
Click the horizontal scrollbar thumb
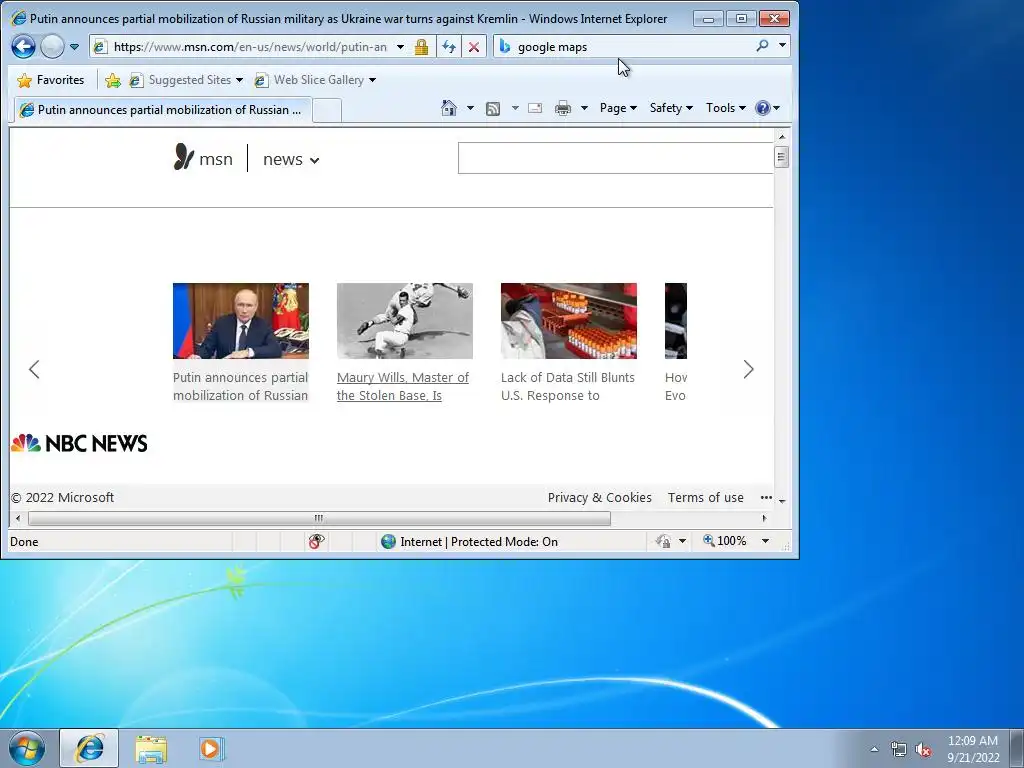pyautogui.click(x=319, y=519)
